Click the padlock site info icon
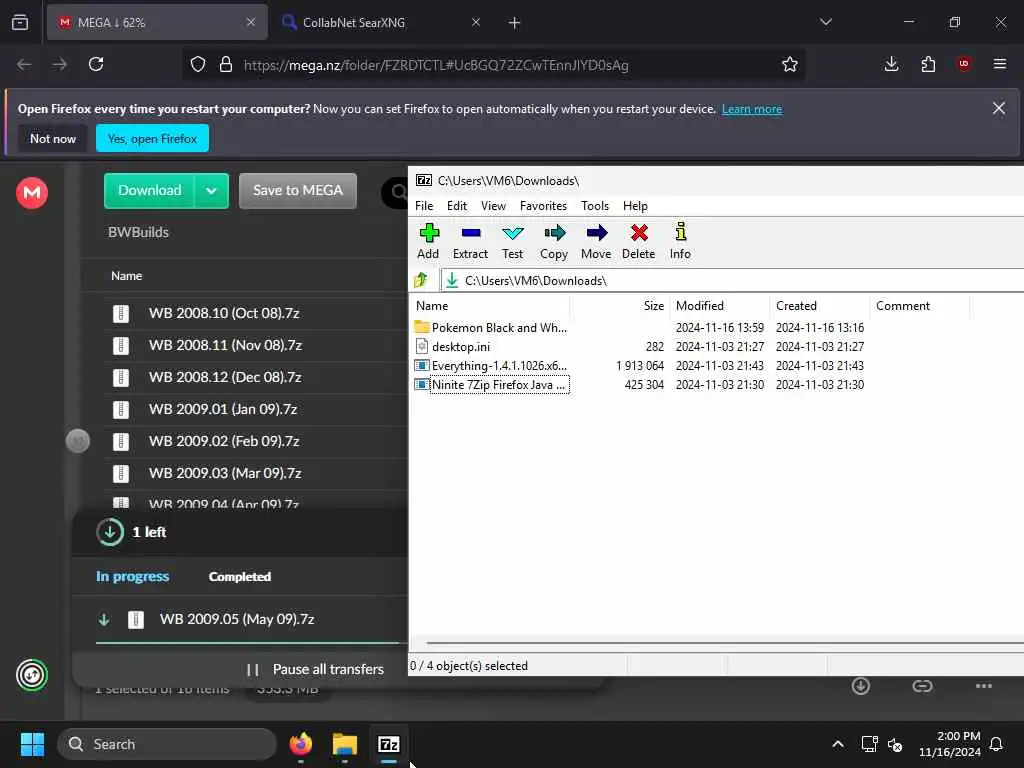The height and width of the screenshot is (768, 1024). click(226, 64)
